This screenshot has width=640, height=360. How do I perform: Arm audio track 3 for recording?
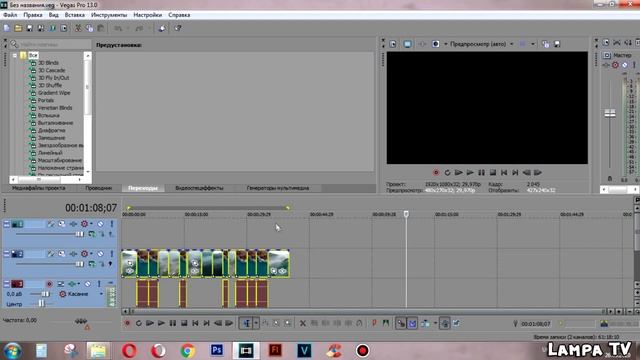(x=49, y=284)
